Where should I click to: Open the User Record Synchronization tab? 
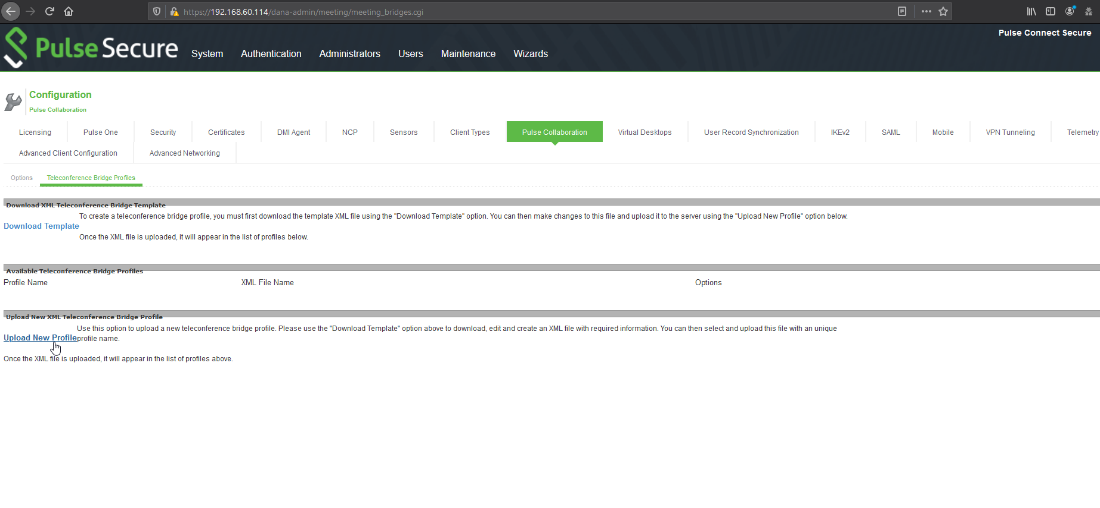coord(751,132)
